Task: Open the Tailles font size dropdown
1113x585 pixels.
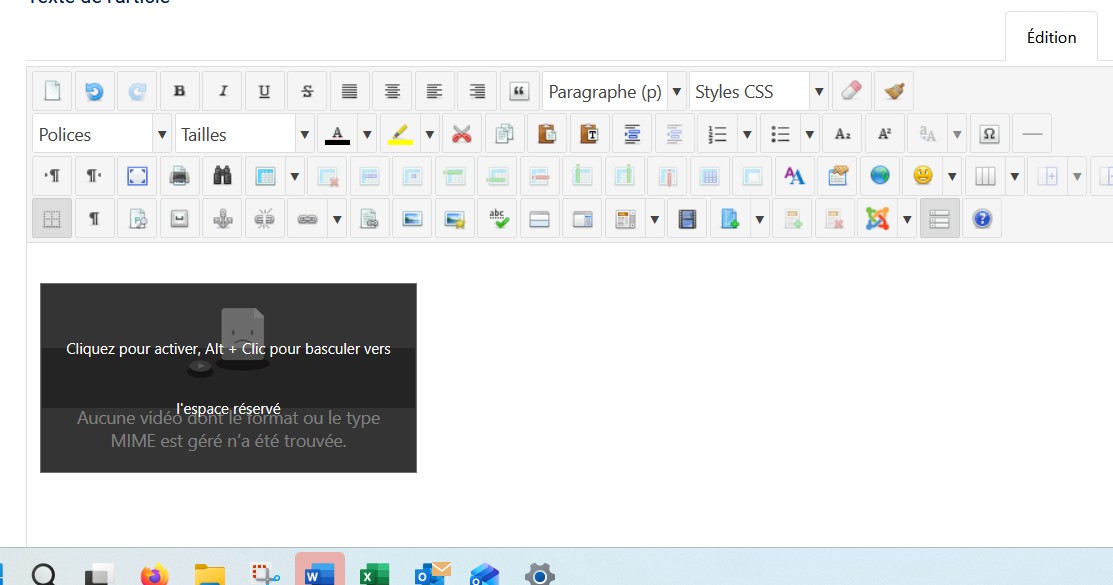Action: click(x=245, y=134)
